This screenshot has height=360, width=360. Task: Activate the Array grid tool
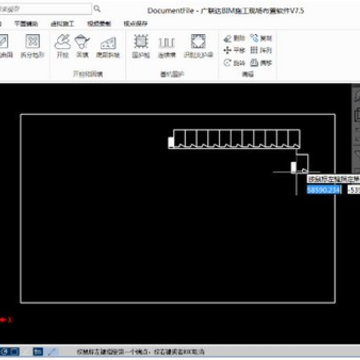(x=261, y=51)
